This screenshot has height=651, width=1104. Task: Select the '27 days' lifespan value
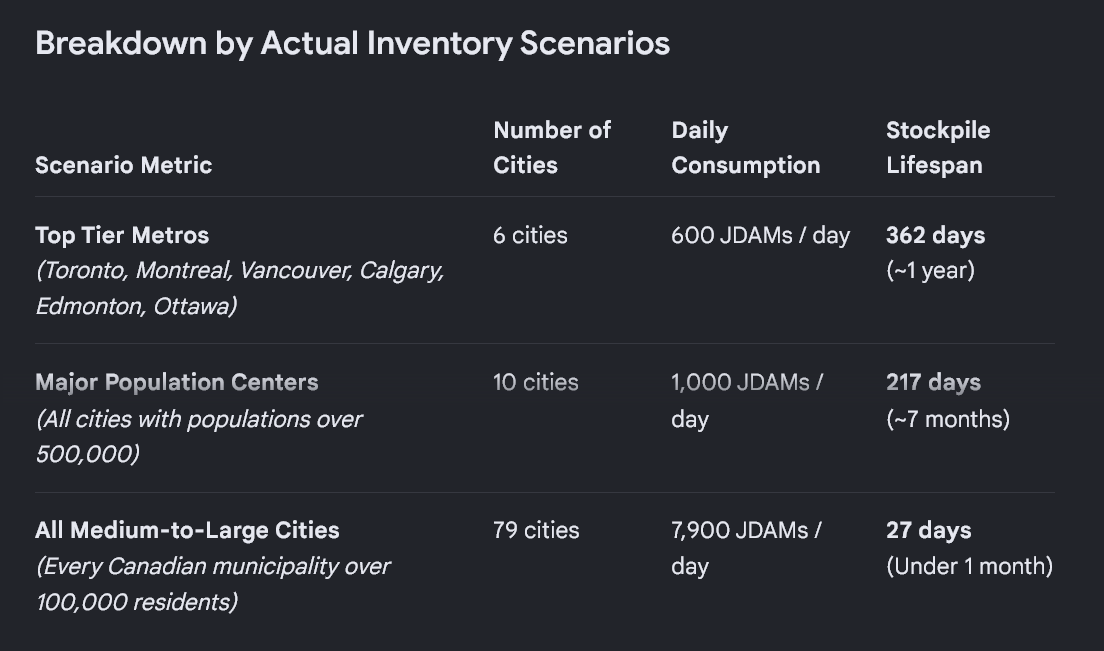pos(929,530)
